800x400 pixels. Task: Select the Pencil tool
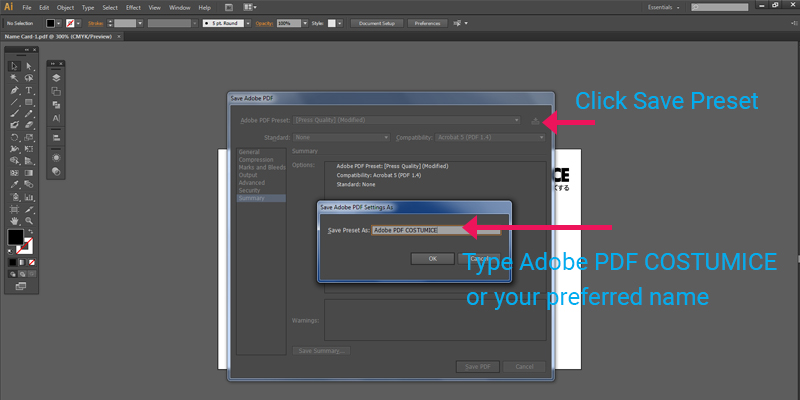[29, 113]
